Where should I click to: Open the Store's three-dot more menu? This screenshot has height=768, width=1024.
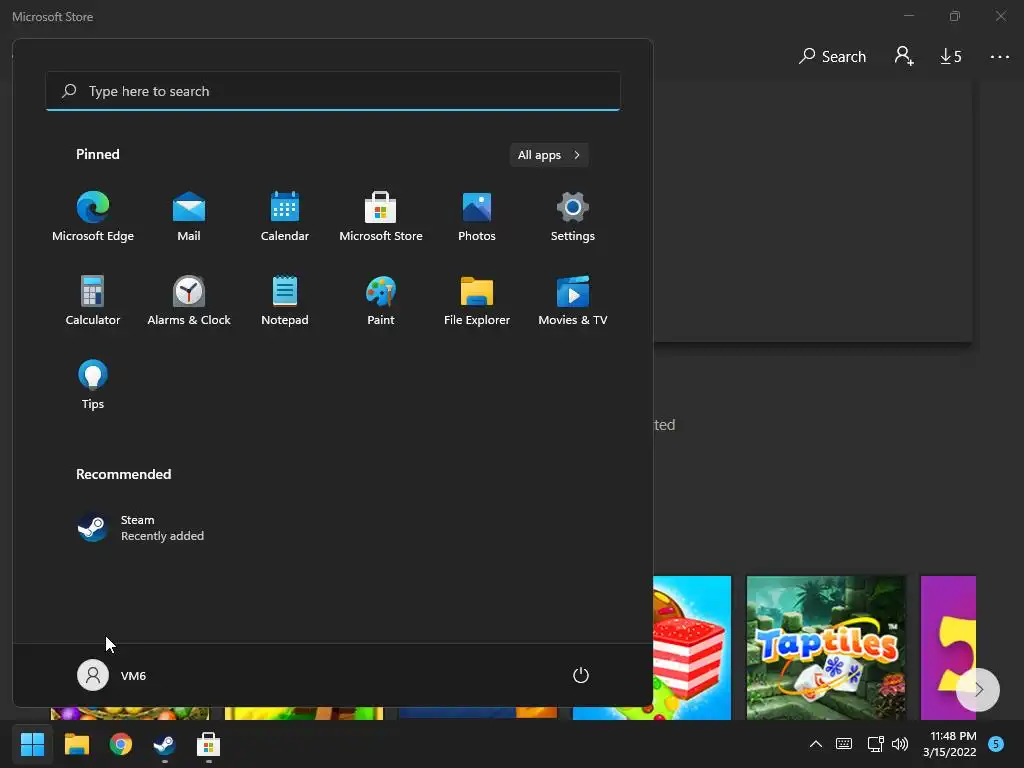click(x=999, y=57)
